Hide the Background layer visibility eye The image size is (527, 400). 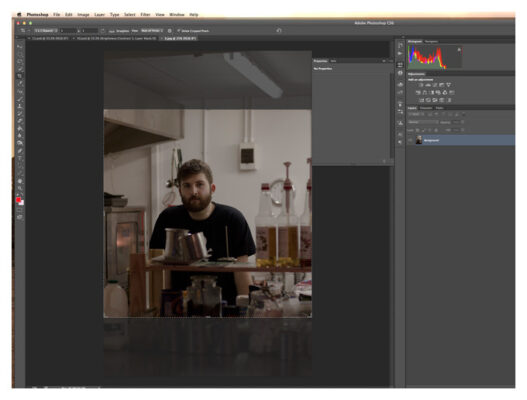coord(410,140)
